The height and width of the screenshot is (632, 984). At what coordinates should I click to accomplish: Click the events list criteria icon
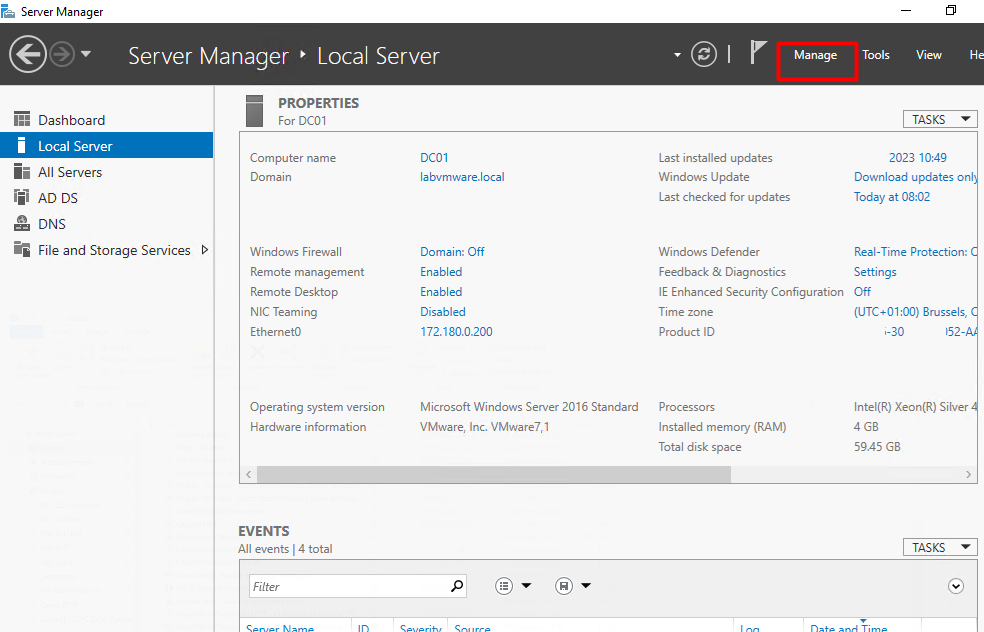tap(504, 586)
